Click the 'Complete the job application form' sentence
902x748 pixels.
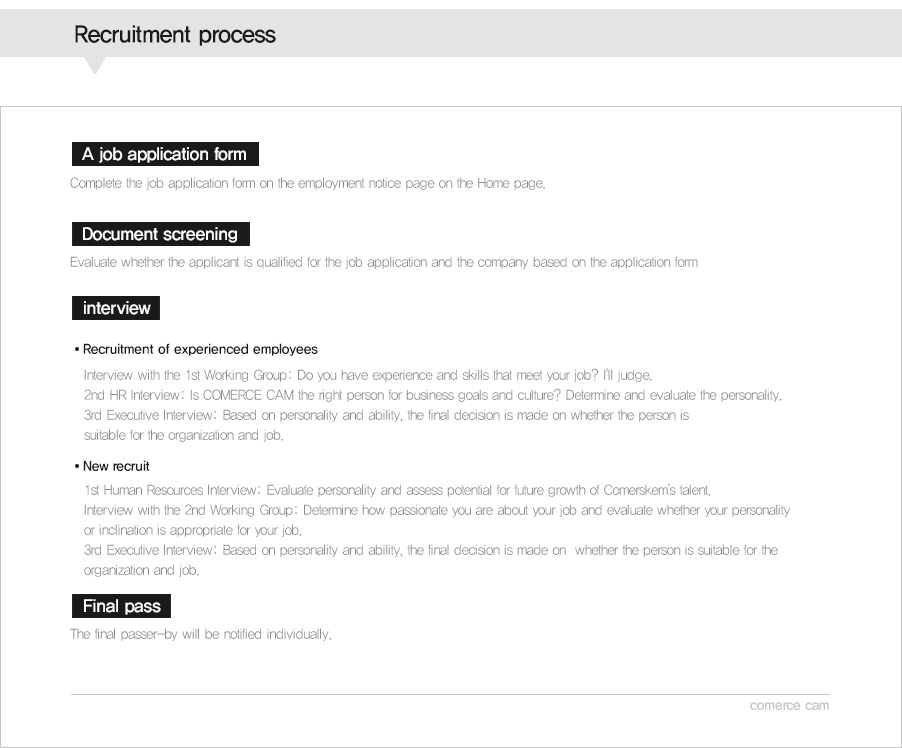(x=308, y=184)
